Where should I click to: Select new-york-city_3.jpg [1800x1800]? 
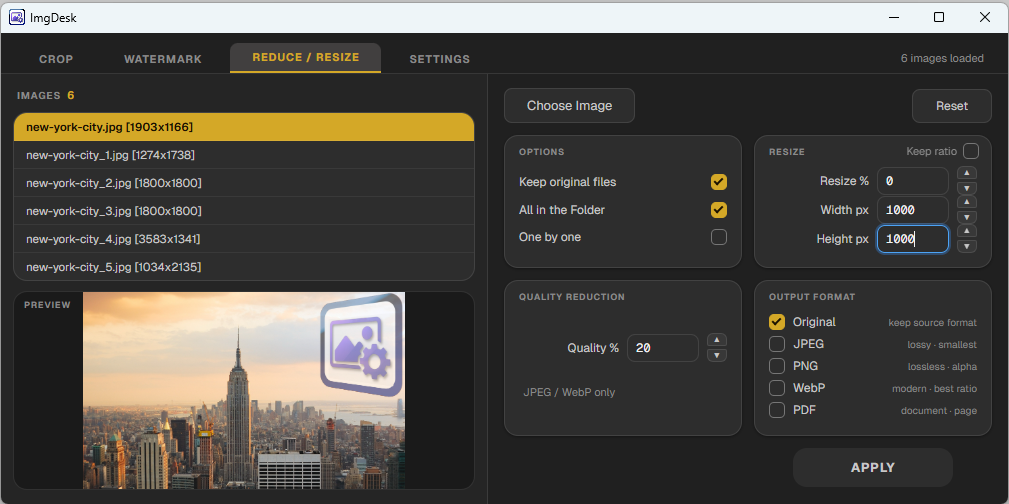[244, 211]
